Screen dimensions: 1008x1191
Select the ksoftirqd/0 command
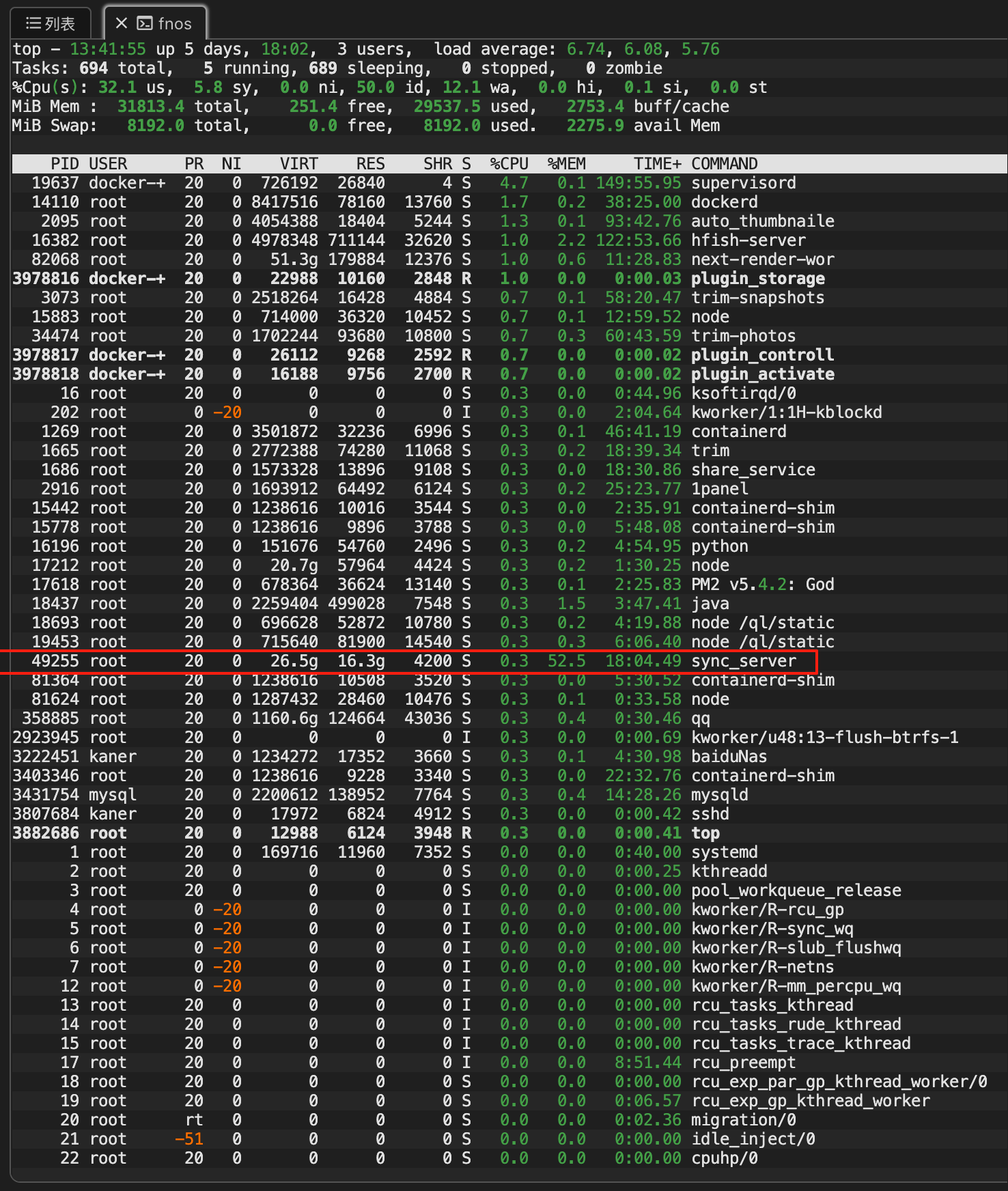click(744, 393)
